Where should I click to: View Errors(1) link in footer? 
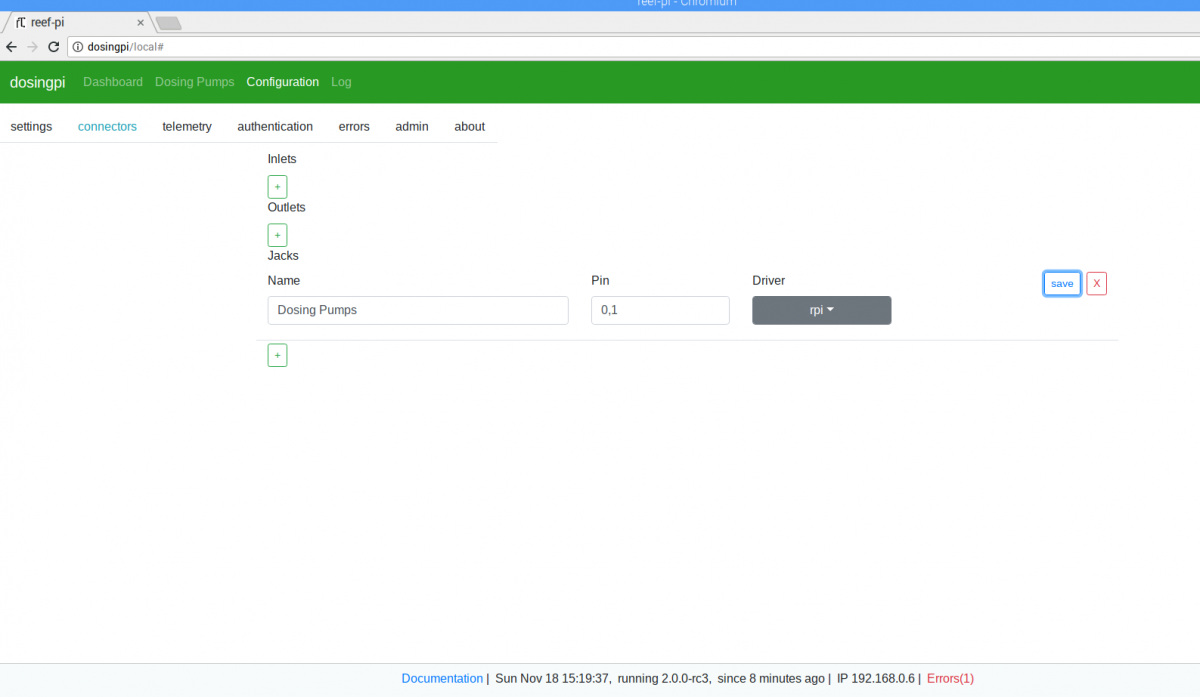950,678
